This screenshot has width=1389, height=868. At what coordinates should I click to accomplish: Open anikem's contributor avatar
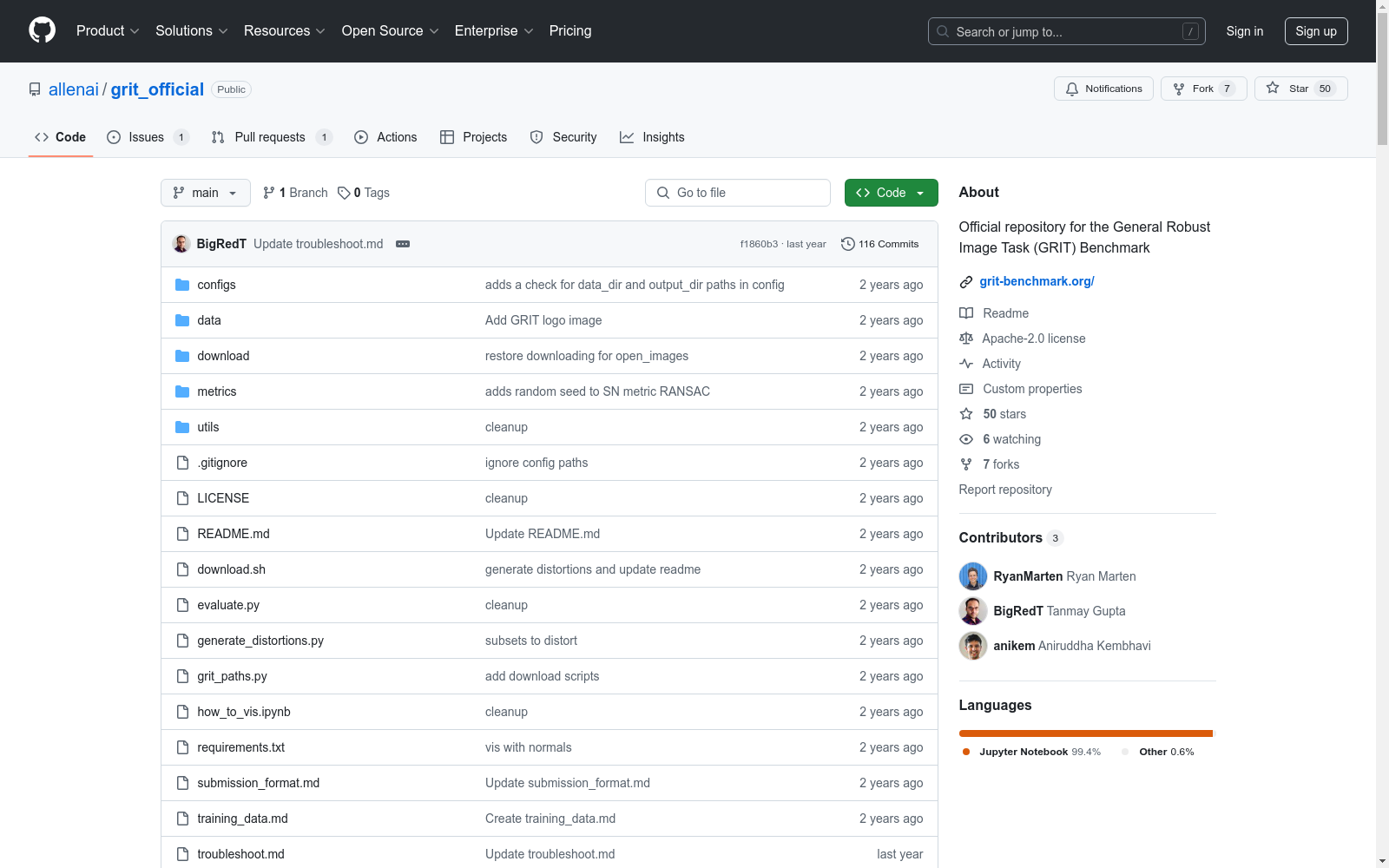pyautogui.click(x=973, y=646)
